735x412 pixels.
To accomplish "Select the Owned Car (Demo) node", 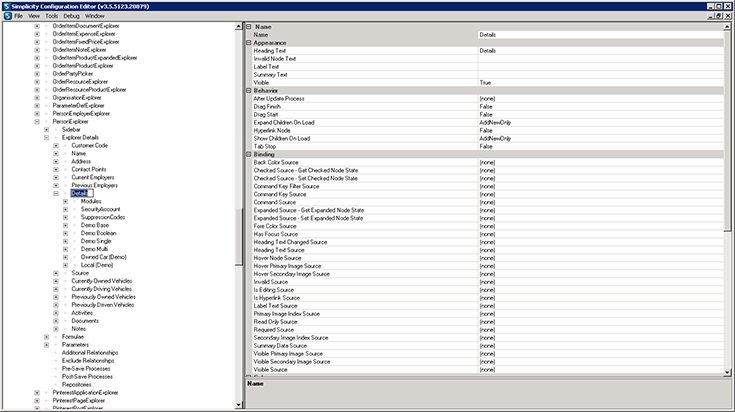I will coord(103,256).
